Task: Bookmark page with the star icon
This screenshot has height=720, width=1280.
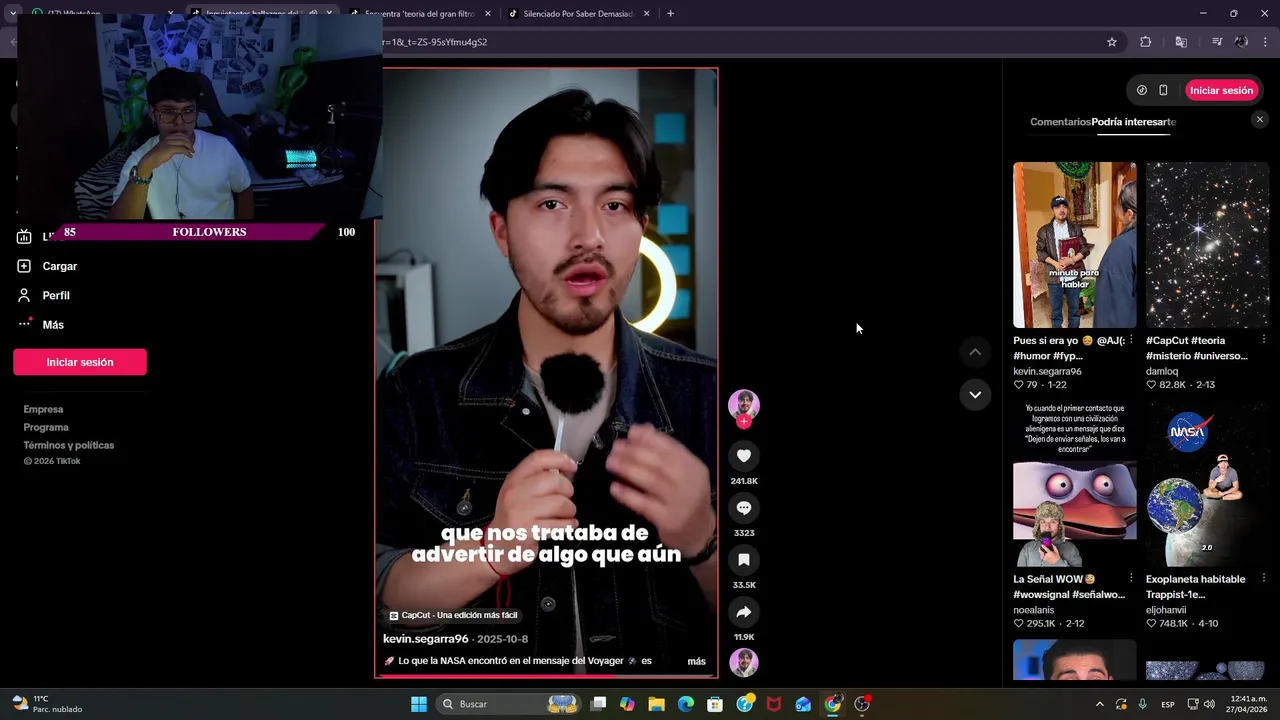Action: 1111,42
